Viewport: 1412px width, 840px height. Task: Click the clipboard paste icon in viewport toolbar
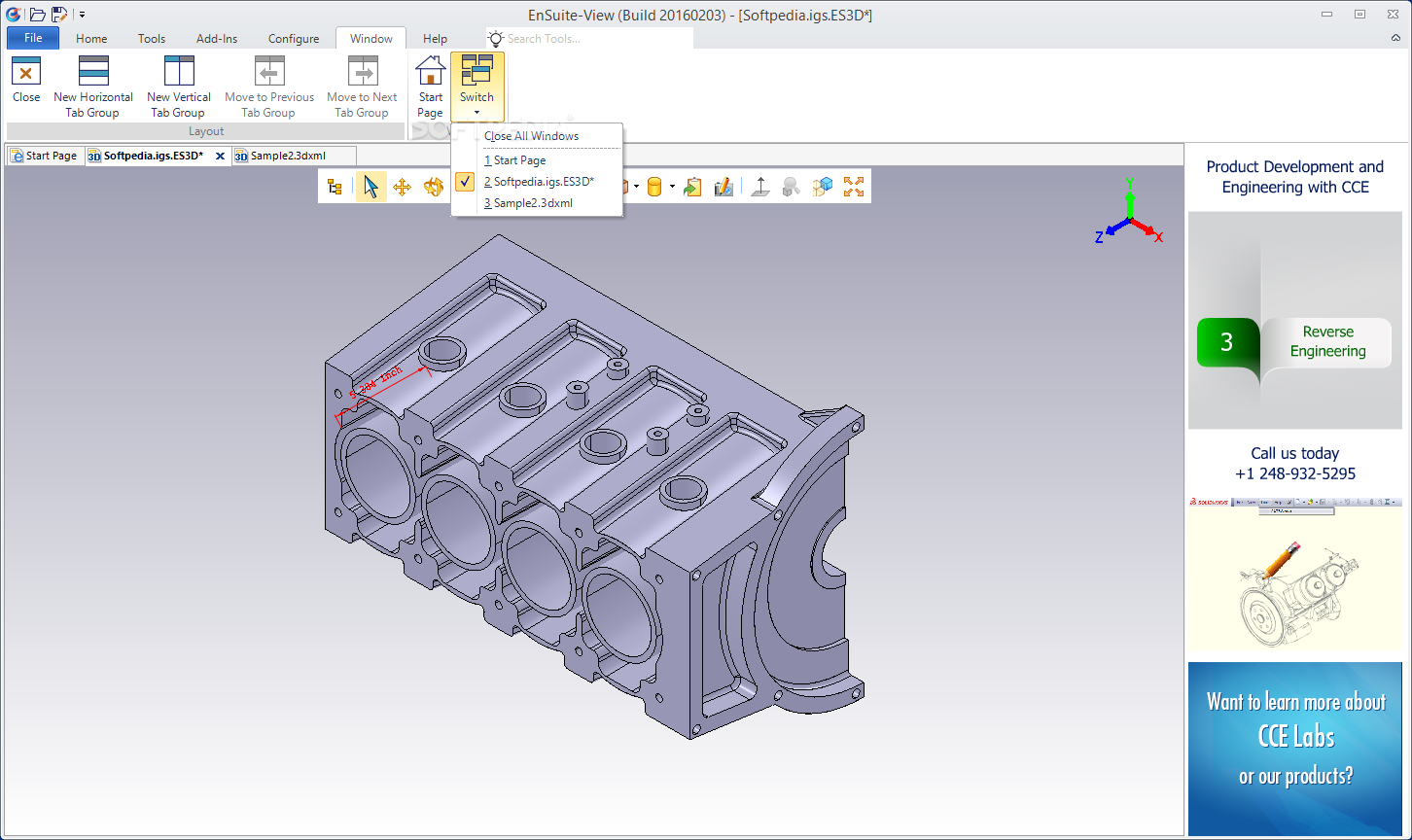click(x=692, y=187)
